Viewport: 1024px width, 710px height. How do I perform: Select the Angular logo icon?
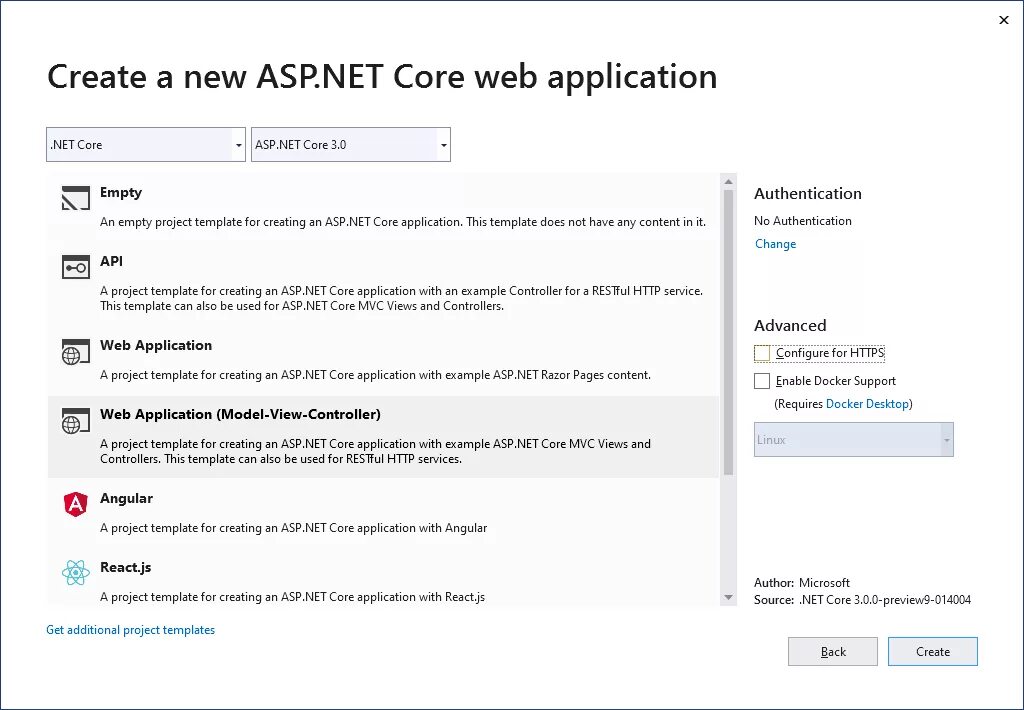76,505
